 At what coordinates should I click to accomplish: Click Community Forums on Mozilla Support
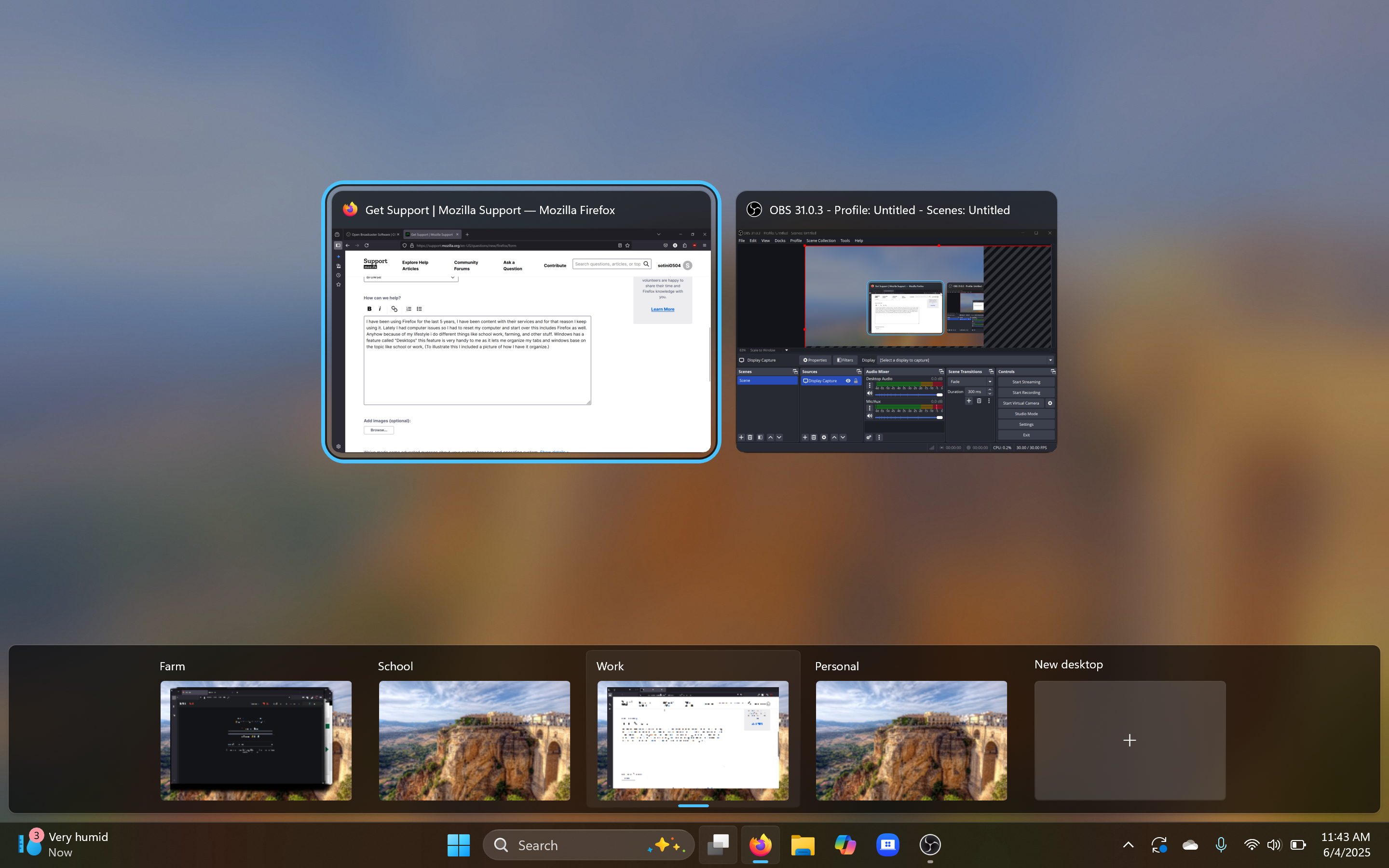[x=465, y=265]
